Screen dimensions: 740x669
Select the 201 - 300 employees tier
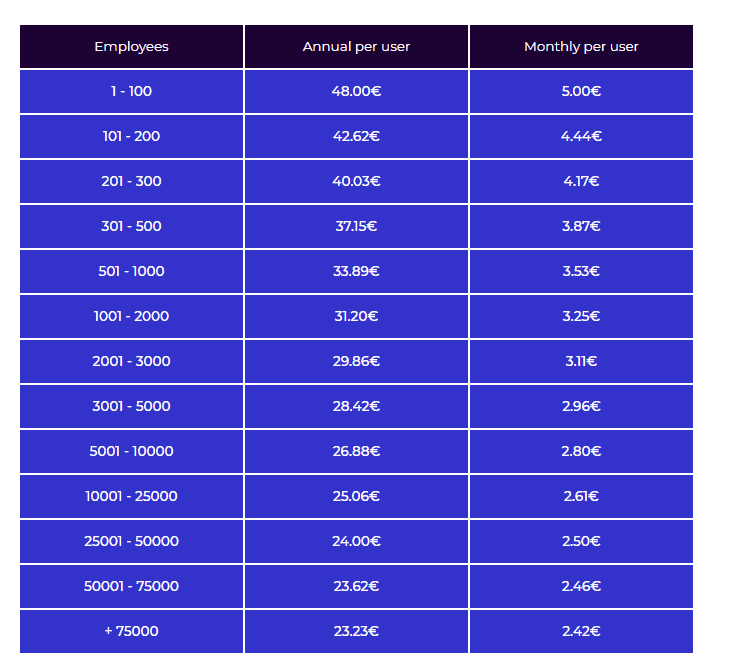(131, 181)
